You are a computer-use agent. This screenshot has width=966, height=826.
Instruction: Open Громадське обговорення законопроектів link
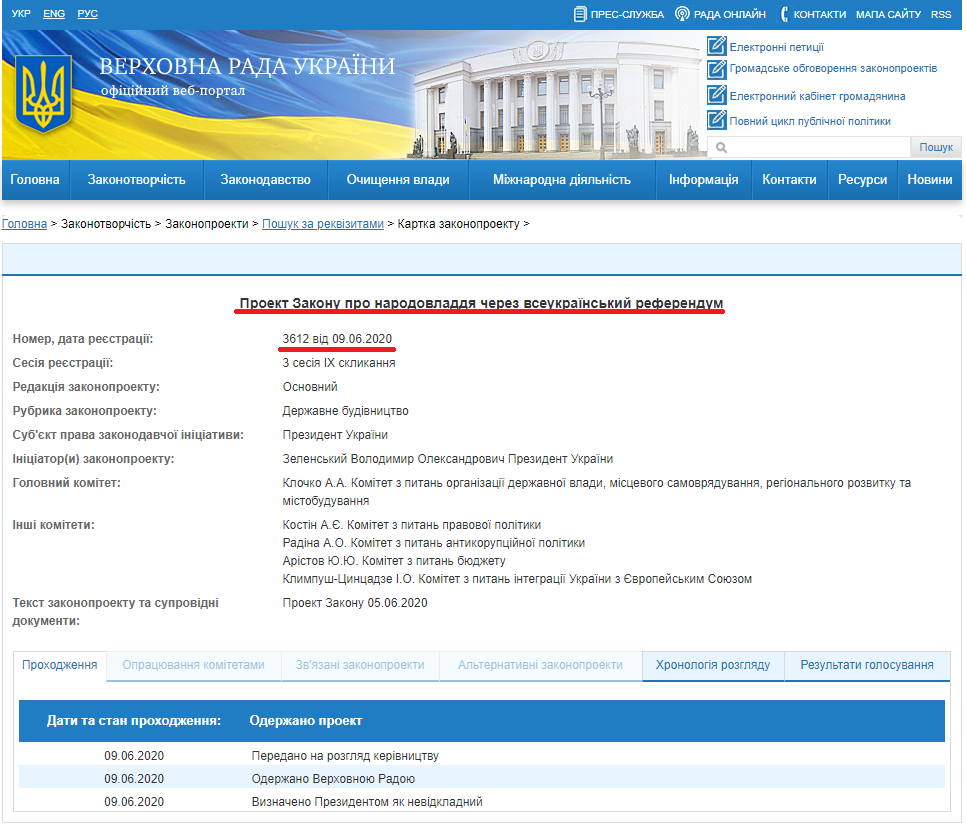click(x=833, y=68)
